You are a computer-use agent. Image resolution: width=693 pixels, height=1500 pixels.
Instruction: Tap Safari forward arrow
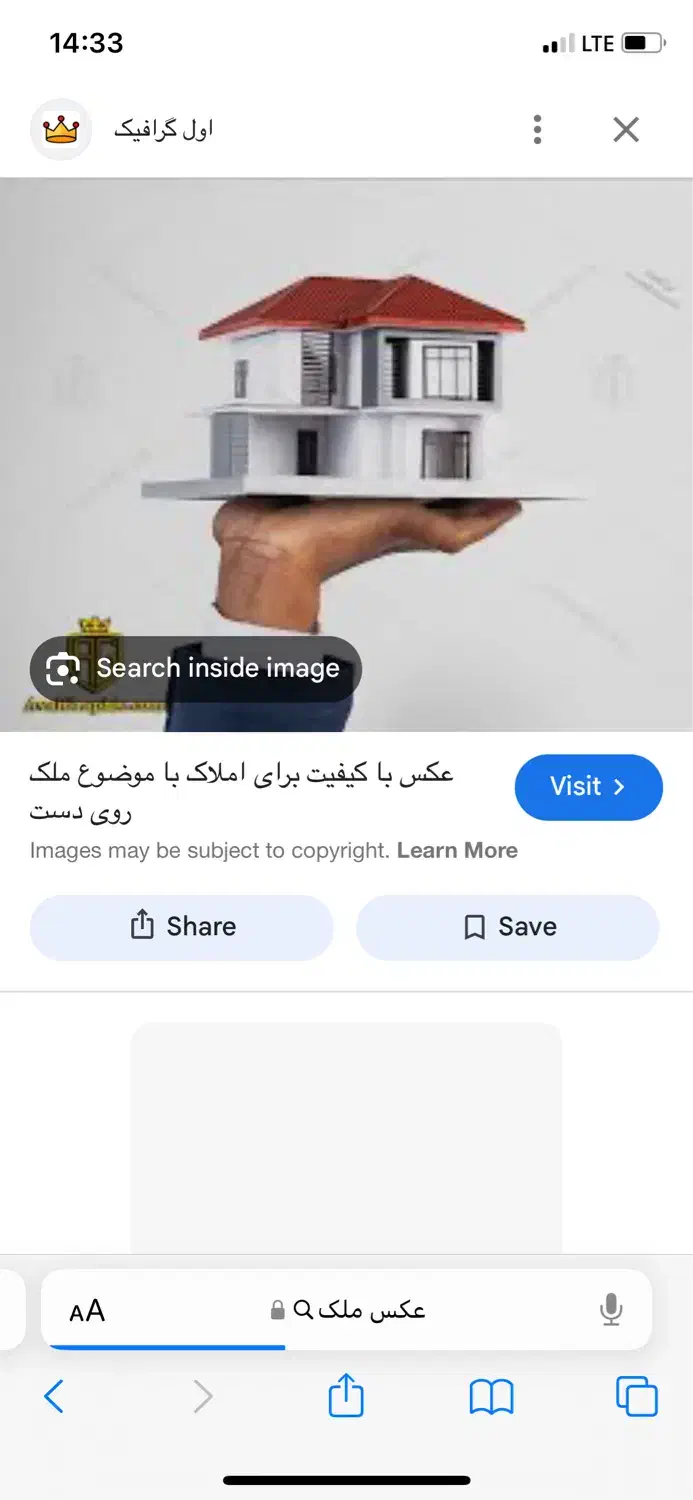202,1396
